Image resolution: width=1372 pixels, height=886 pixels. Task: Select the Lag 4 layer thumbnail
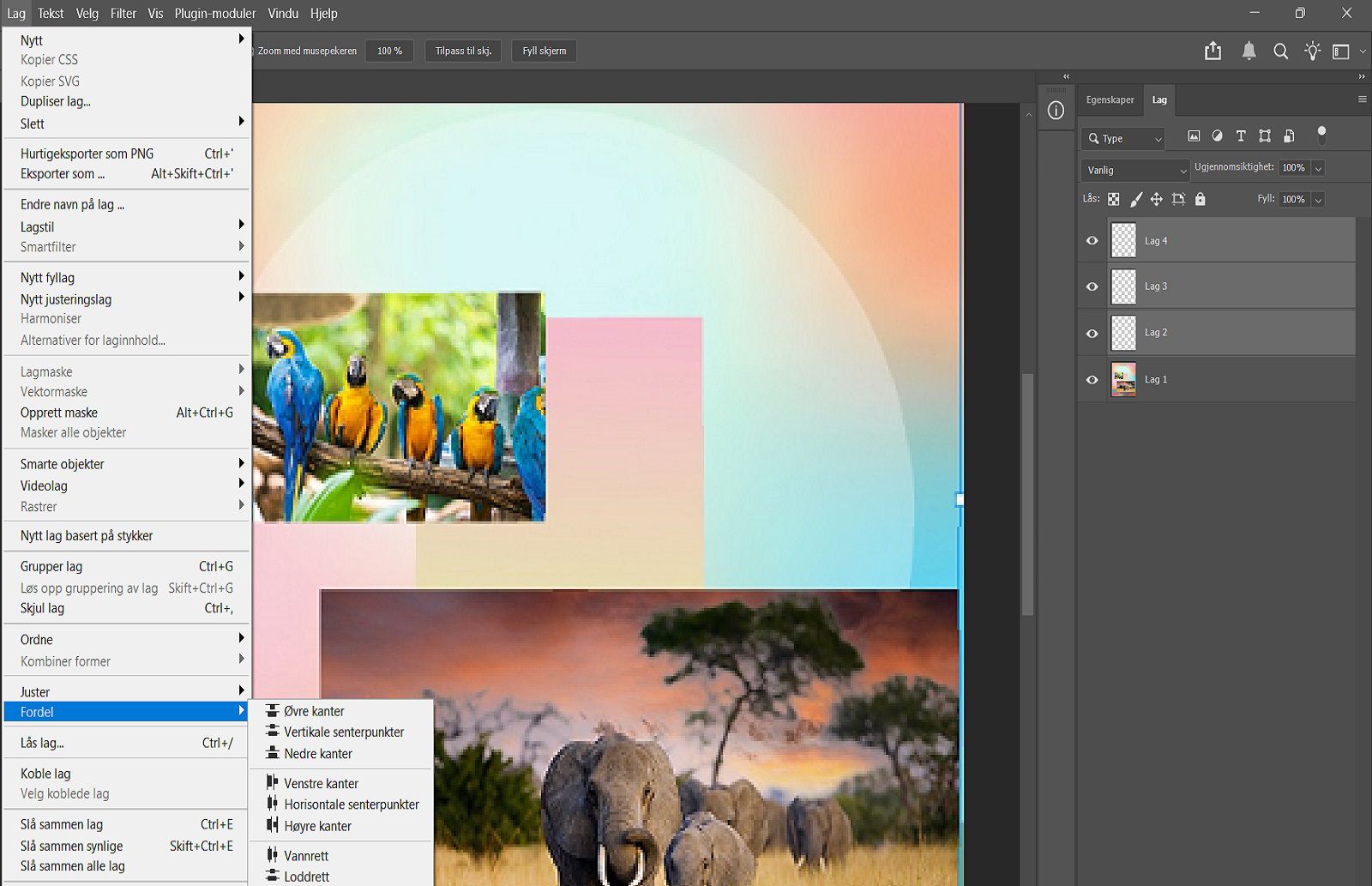(1123, 241)
